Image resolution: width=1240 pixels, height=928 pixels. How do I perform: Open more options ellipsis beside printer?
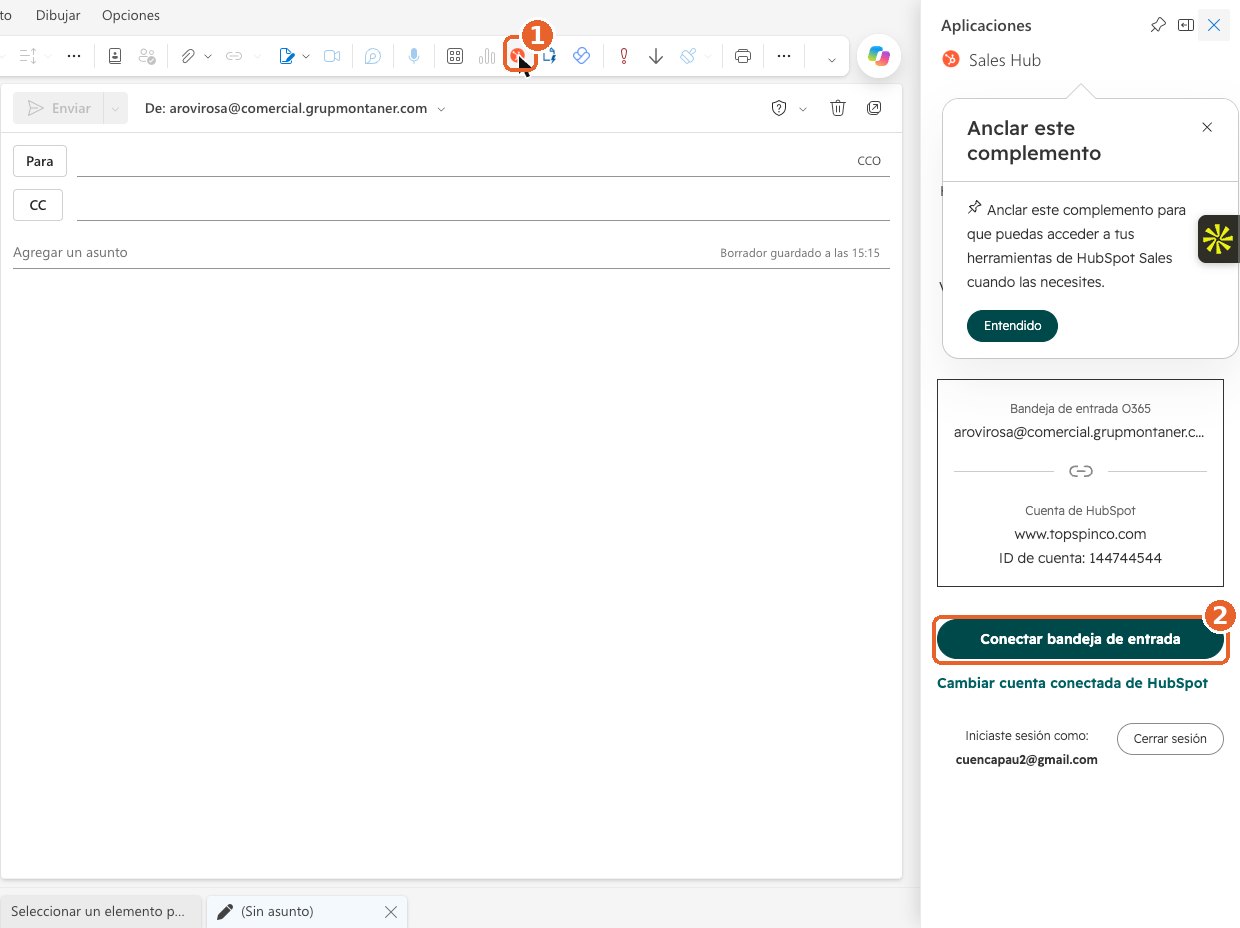tap(784, 56)
